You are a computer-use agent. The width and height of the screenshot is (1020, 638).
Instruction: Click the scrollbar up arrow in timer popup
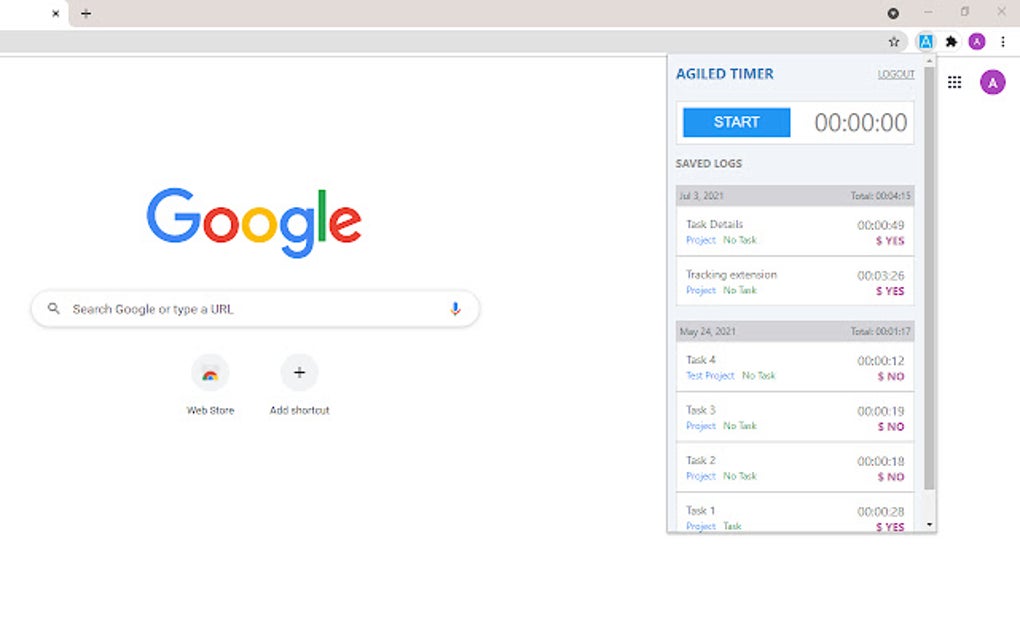[x=930, y=61]
